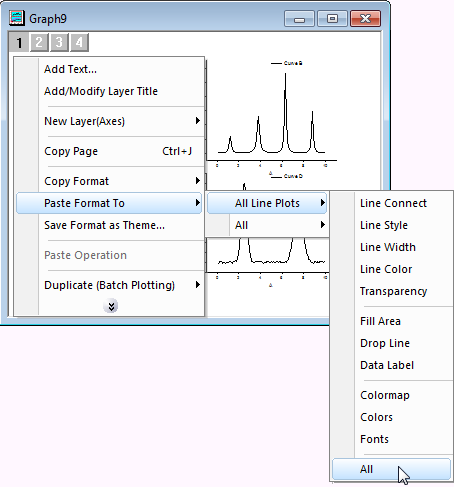Minimize the Graph9 window
454x487 pixels.
click(299, 19)
